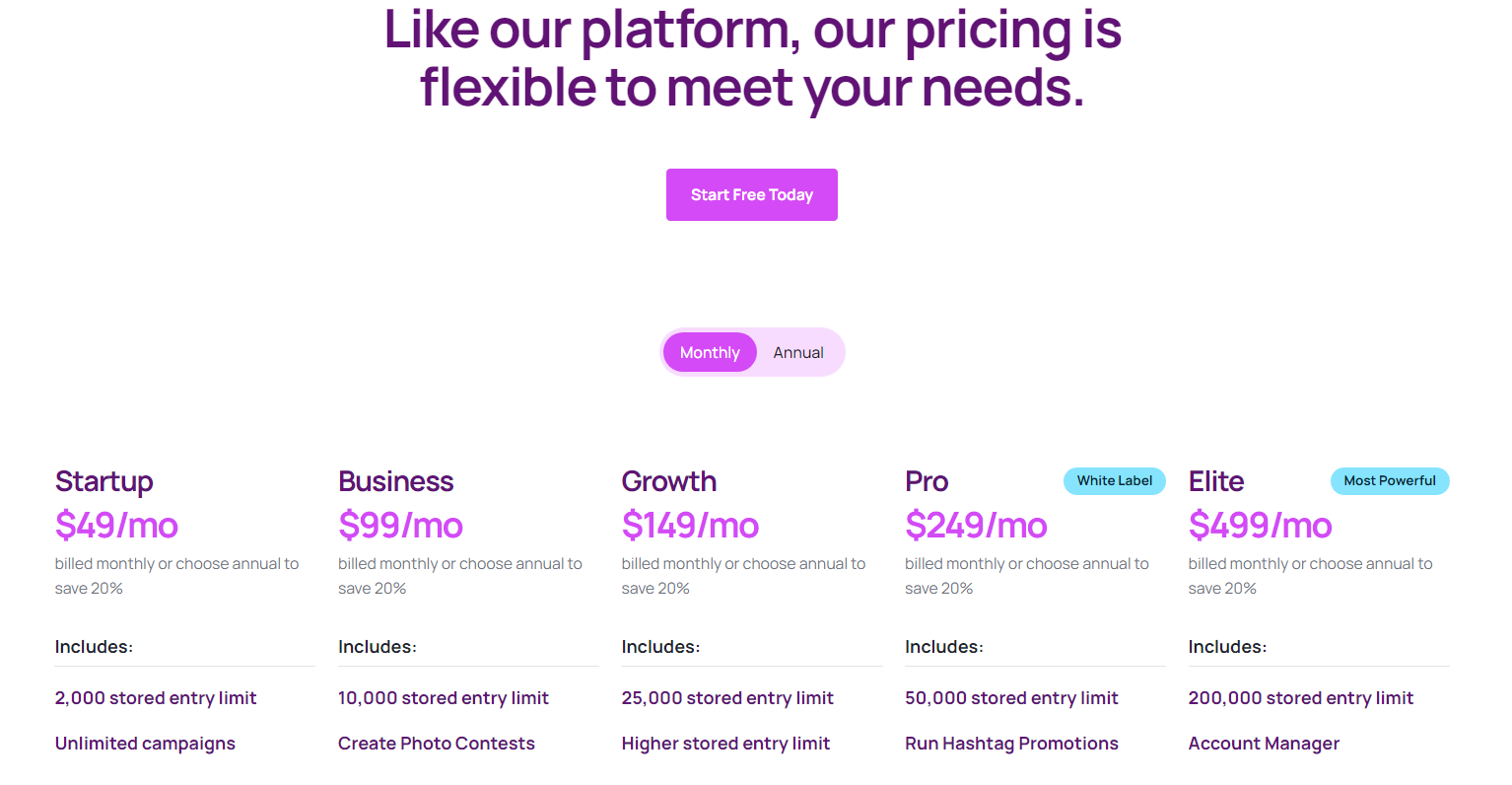Select the Startup plan heading

point(103,481)
